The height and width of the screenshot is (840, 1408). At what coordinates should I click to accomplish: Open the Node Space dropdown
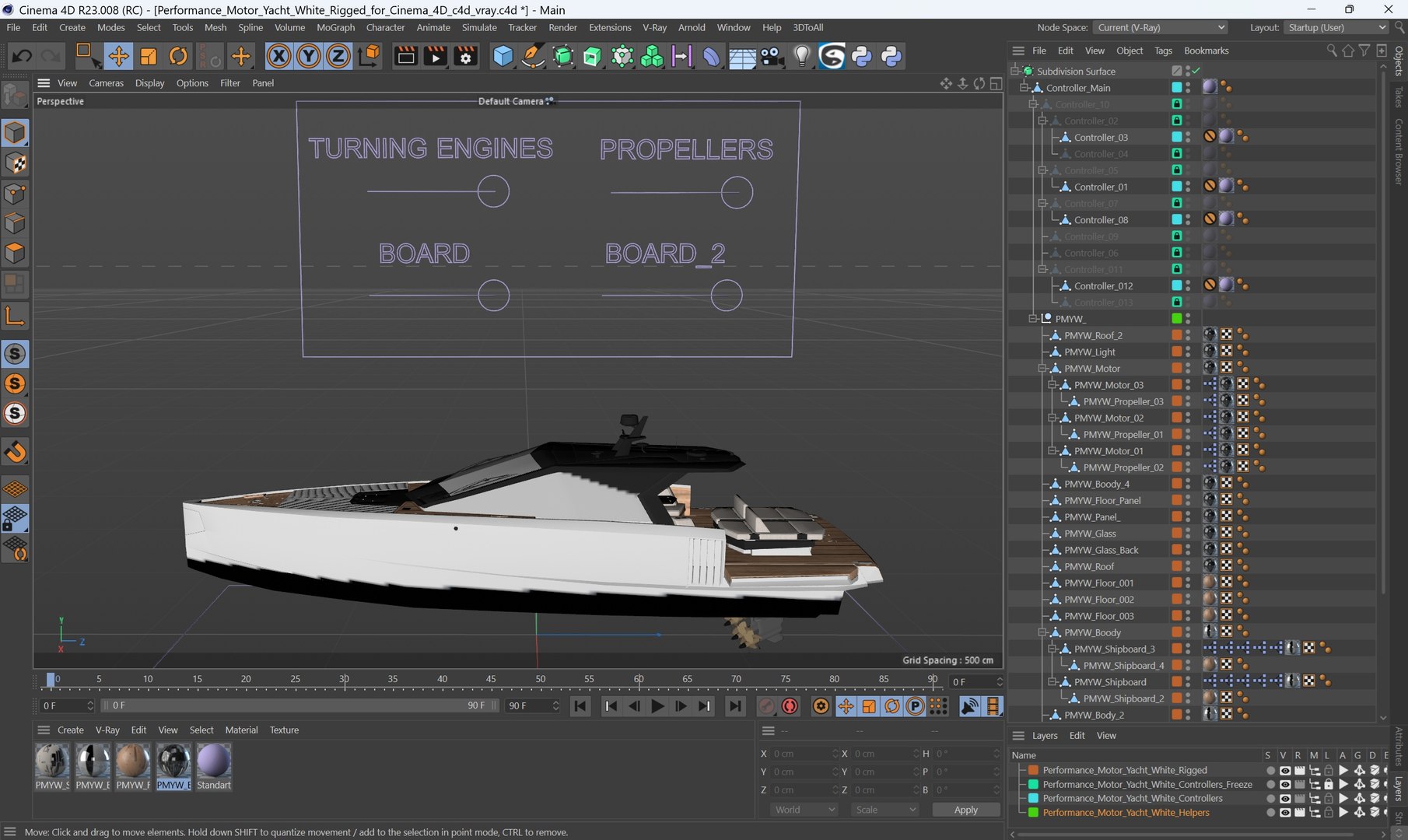click(x=1160, y=27)
